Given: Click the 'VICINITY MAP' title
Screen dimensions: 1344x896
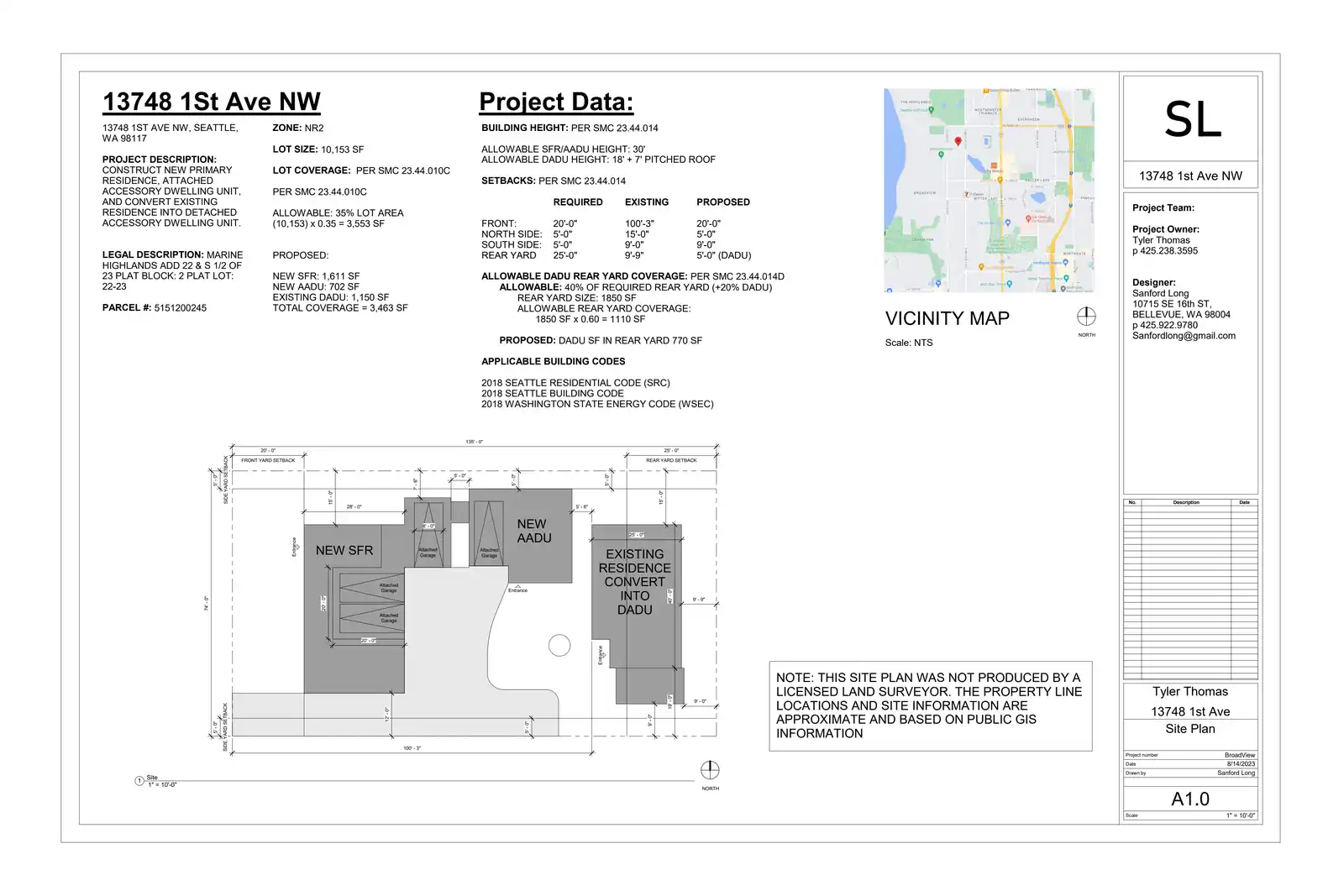Looking at the screenshot, I should pyautogui.click(x=948, y=318).
